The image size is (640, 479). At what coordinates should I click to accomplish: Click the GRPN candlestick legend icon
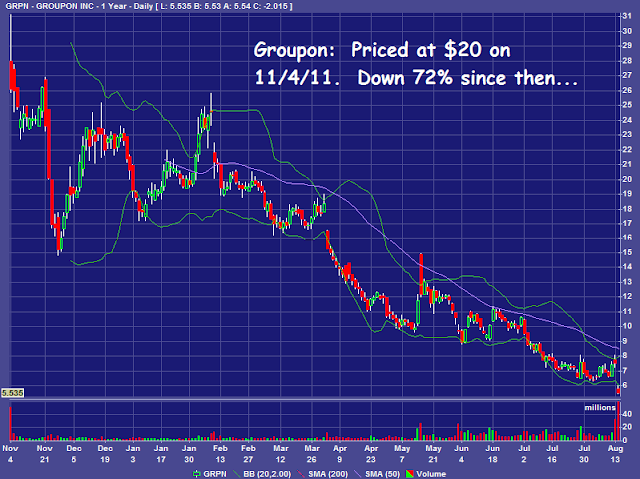click(x=197, y=474)
